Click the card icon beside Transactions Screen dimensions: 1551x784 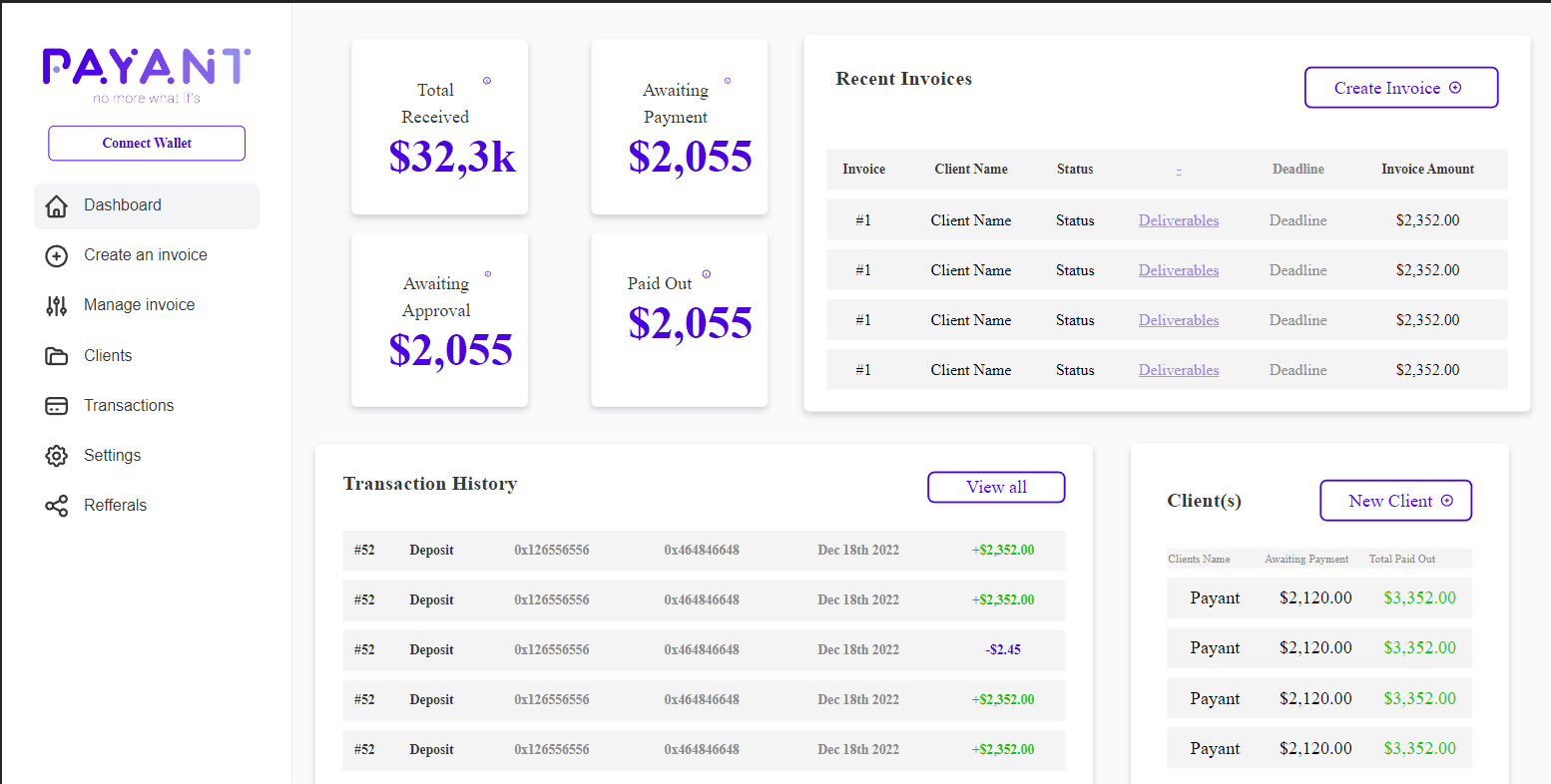(57, 406)
